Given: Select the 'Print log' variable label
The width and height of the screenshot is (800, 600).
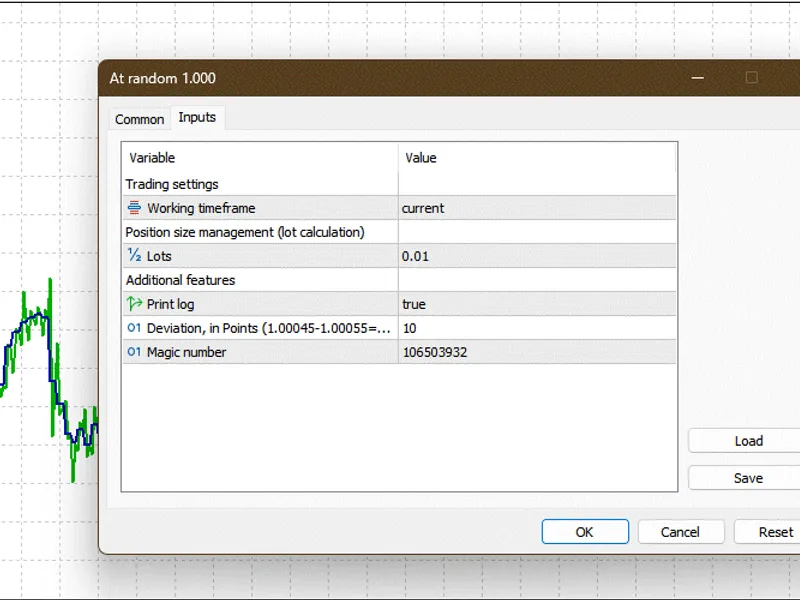Looking at the screenshot, I should pos(170,304).
